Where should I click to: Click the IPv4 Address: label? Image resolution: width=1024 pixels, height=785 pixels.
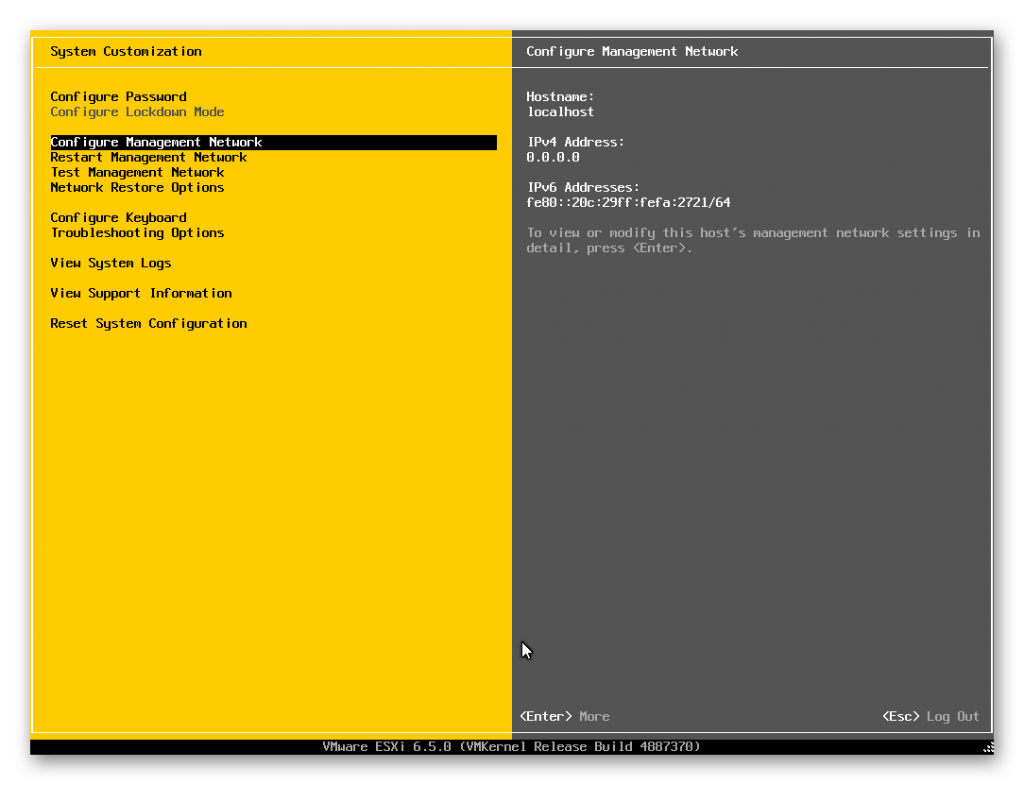click(x=575, y=142)
